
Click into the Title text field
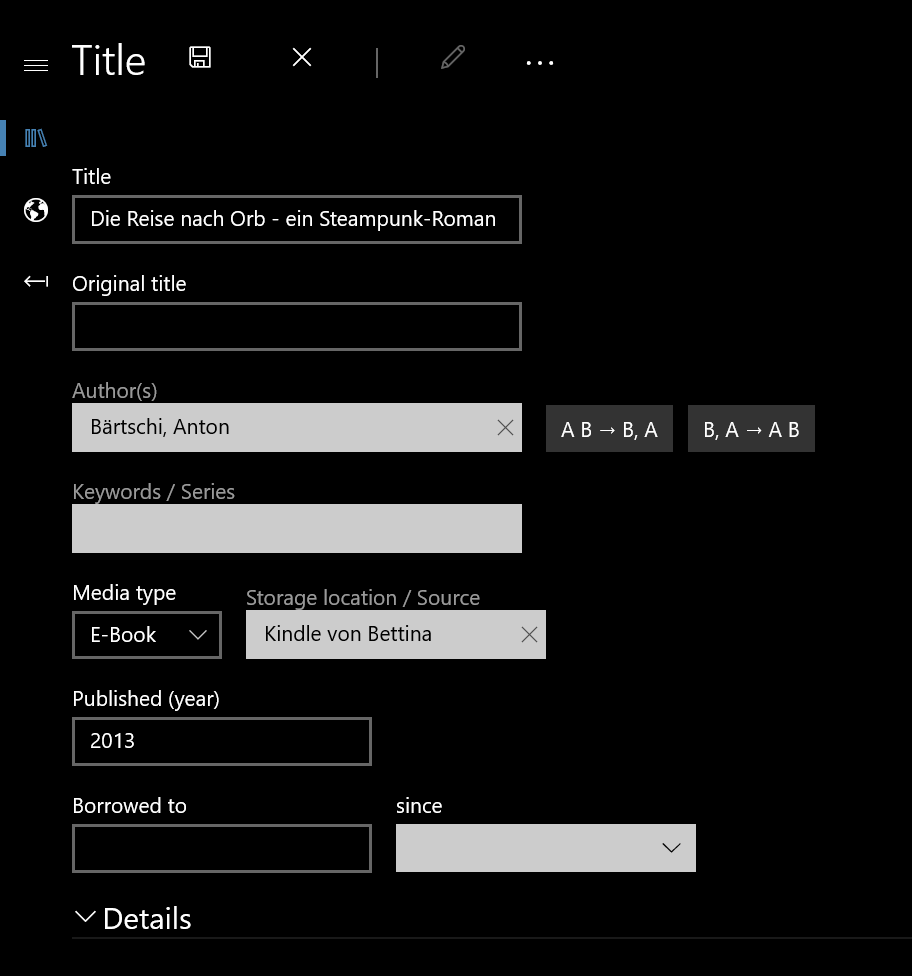[296, 220]
